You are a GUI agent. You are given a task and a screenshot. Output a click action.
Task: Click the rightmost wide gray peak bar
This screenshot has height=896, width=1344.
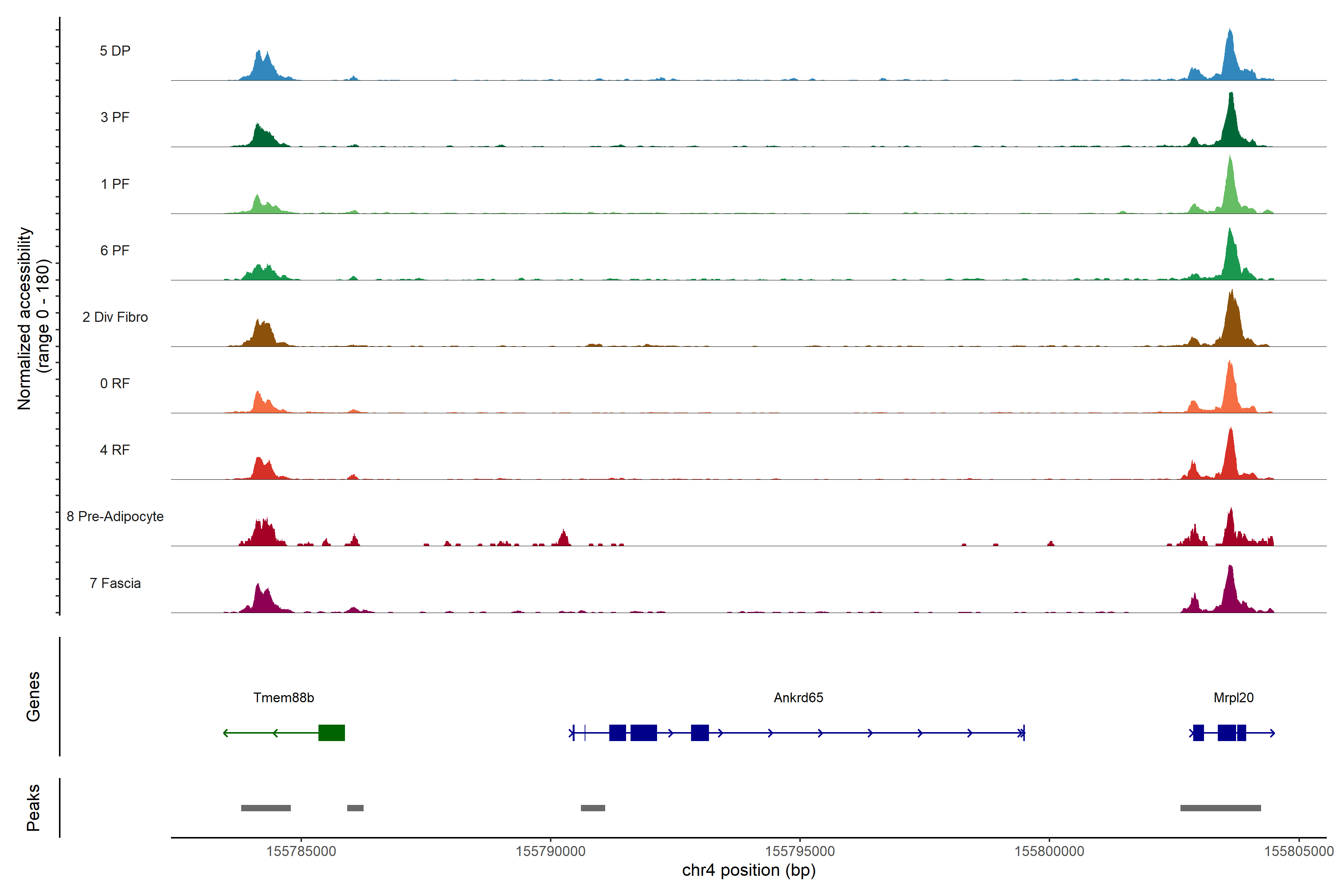click(1220, 808)
